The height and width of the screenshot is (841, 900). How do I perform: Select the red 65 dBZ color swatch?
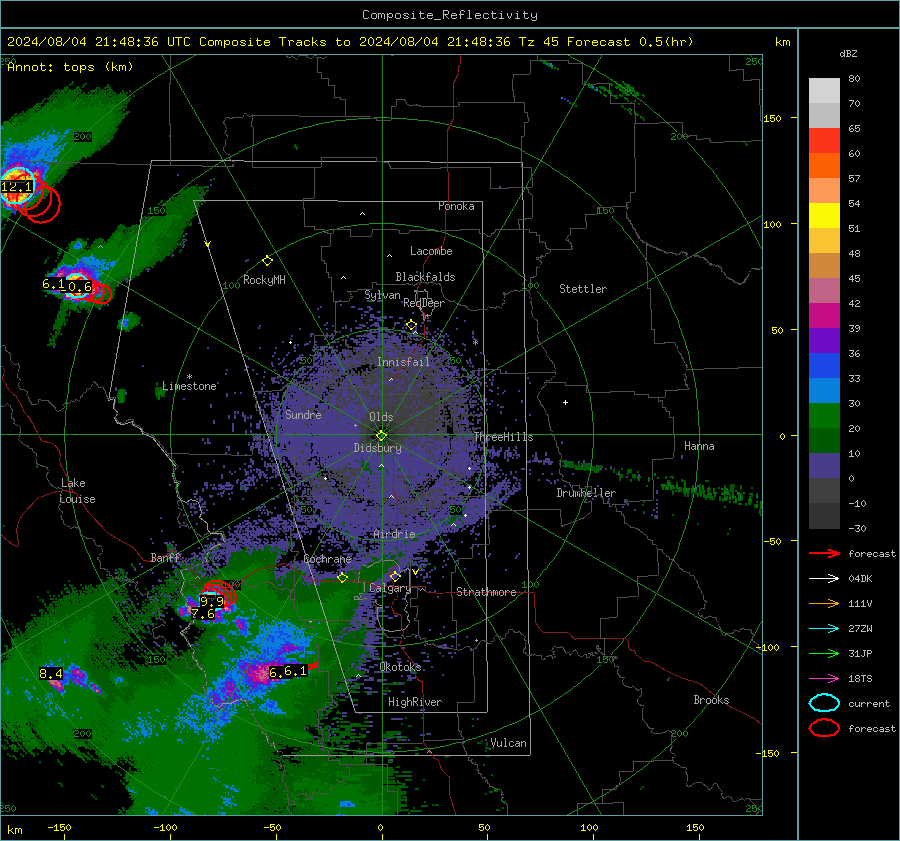pyautogui.click(x=824, y=140)
